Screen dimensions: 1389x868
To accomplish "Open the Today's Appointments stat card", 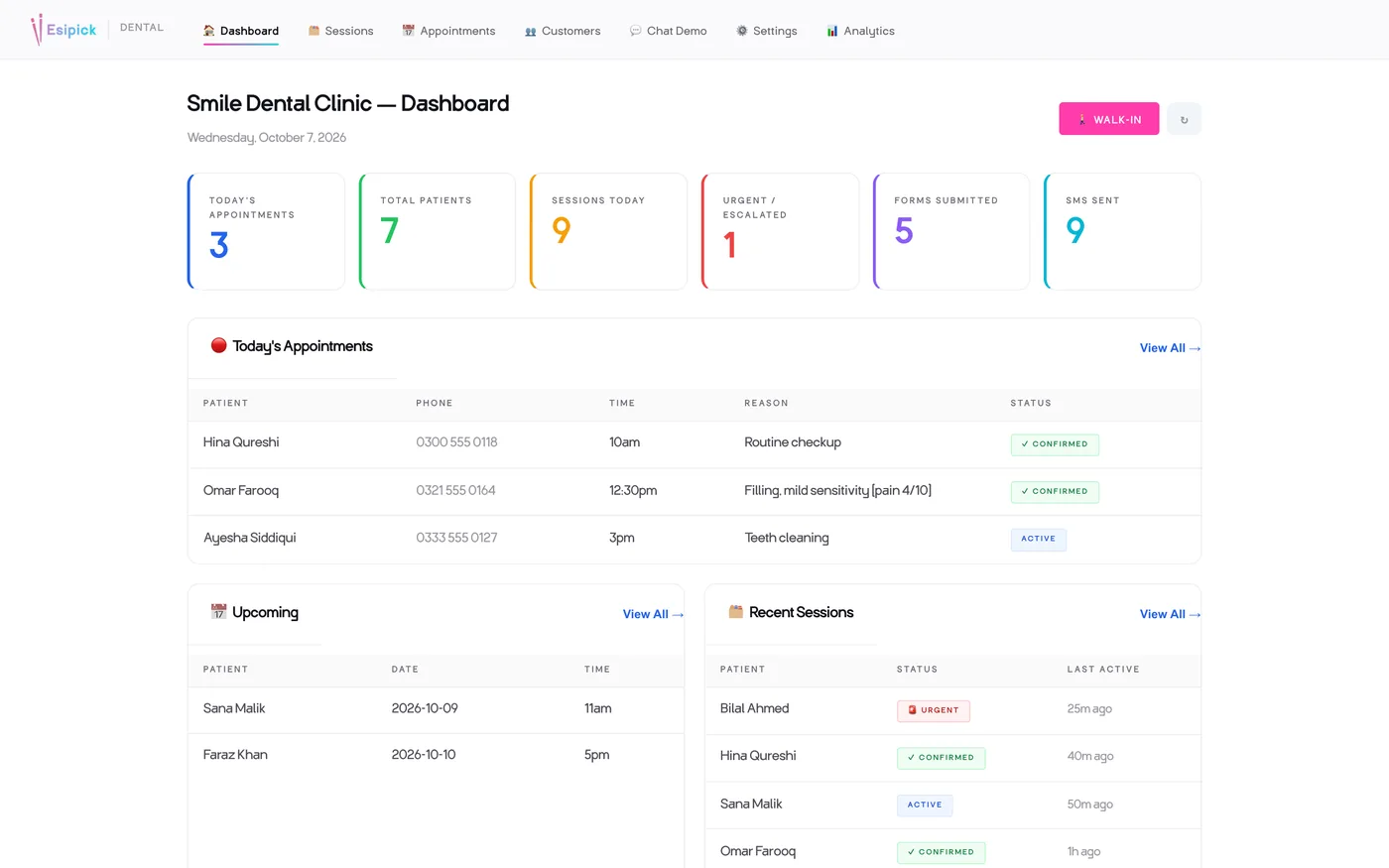I will point(266,231).
